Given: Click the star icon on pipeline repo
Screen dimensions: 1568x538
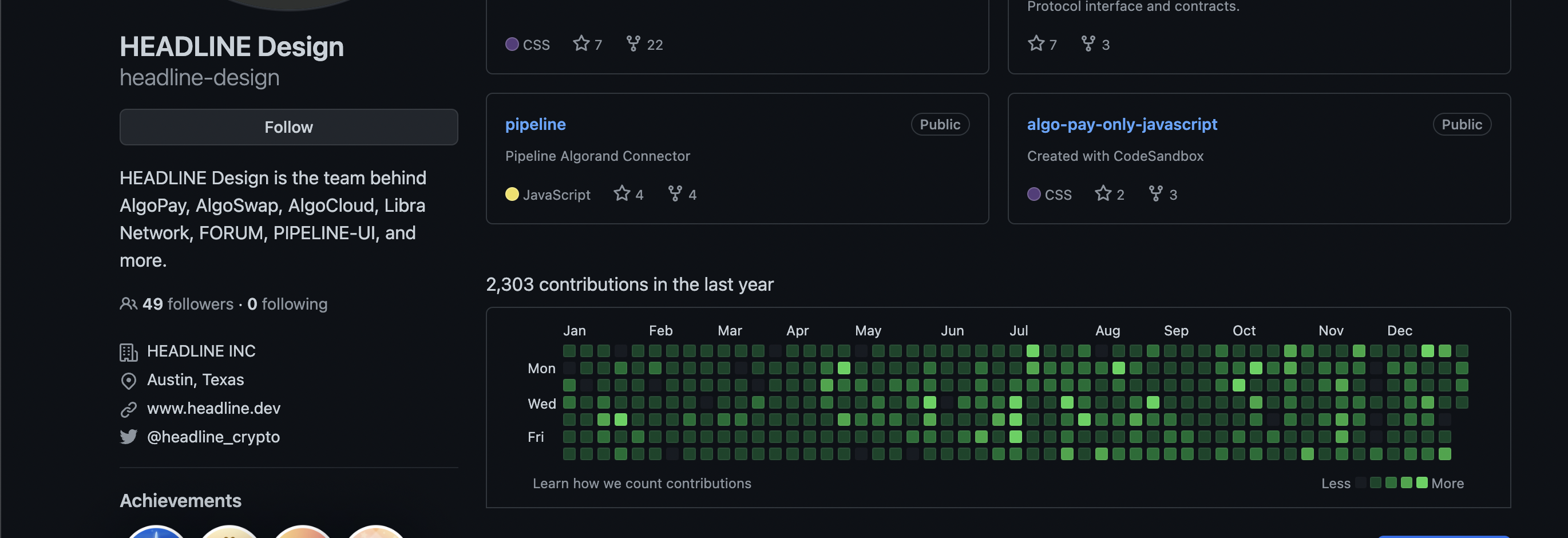Looking at the screenshot, I should tap(621, 193).
